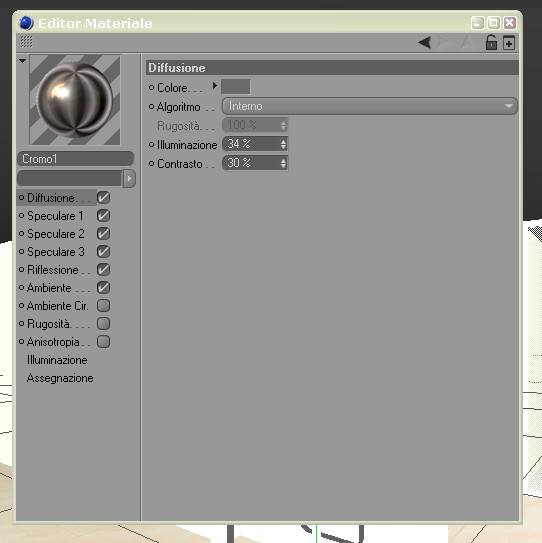The height and width of the screenshot is (543, 542).
Task: Click the Cromo1 material name field
Action: point(75,159)
